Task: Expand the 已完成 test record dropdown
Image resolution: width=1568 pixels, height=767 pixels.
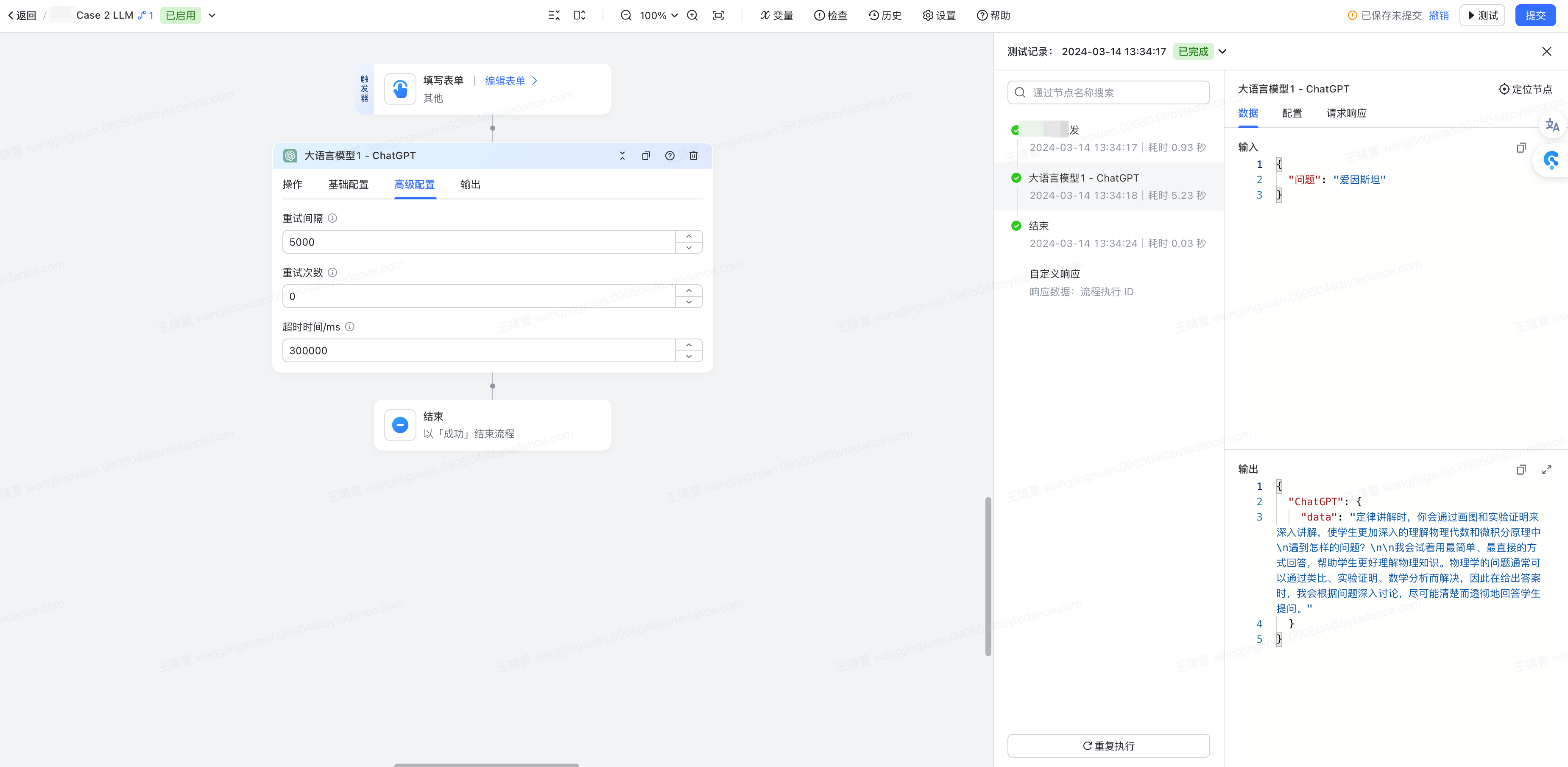Action: (x=1222, y=52)
